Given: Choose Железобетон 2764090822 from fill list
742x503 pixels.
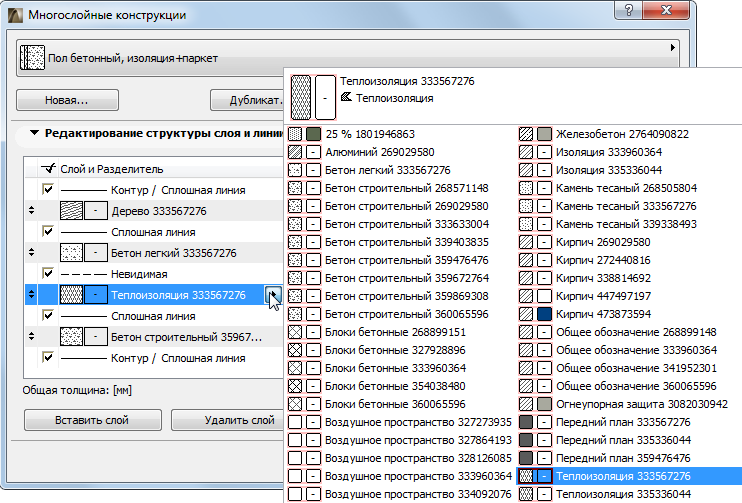Looking at the screenshot, I should coord(622,134).
